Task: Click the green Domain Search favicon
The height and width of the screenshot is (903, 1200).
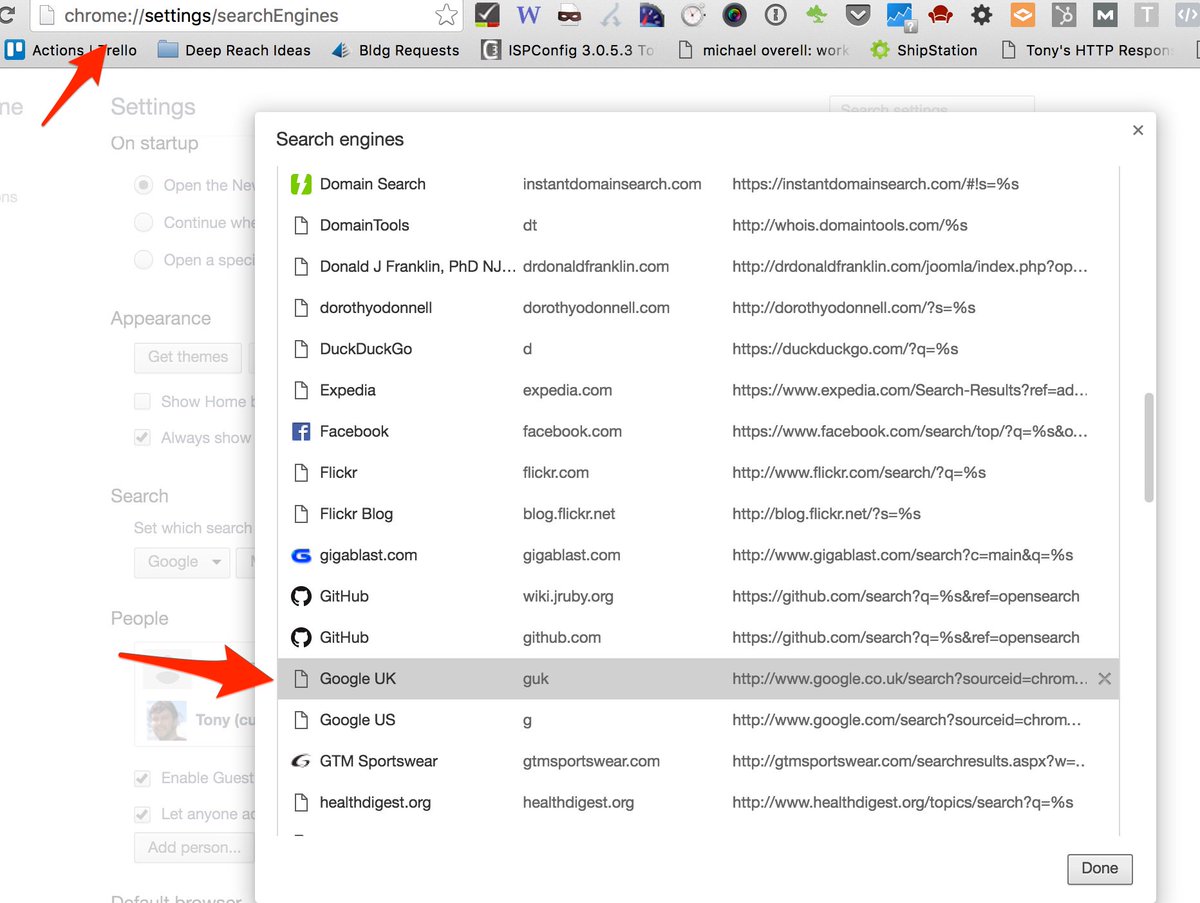Action: [300, 184]
